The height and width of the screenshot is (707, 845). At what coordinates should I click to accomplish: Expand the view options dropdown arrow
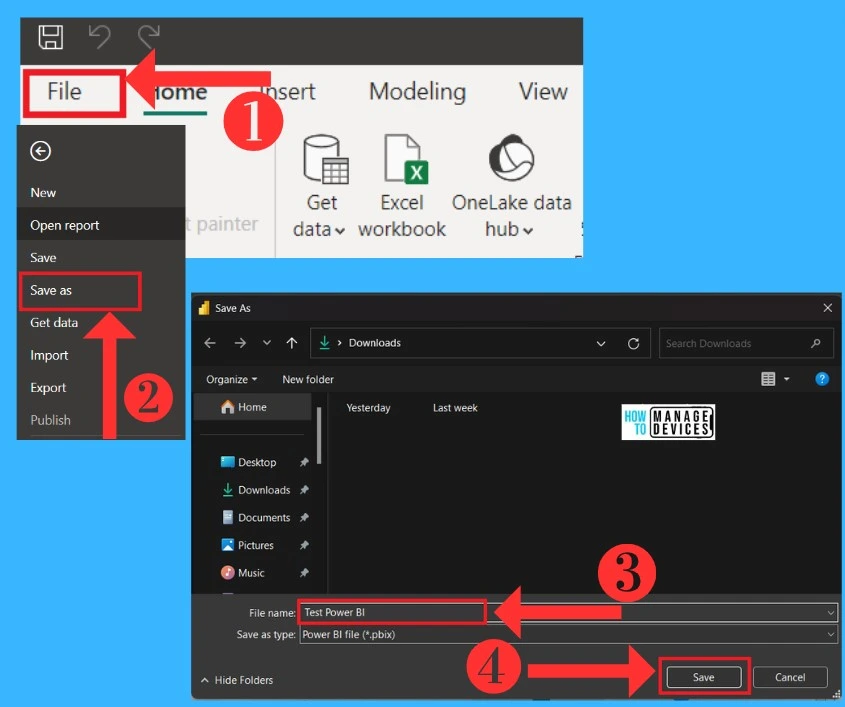coord(787,379)
